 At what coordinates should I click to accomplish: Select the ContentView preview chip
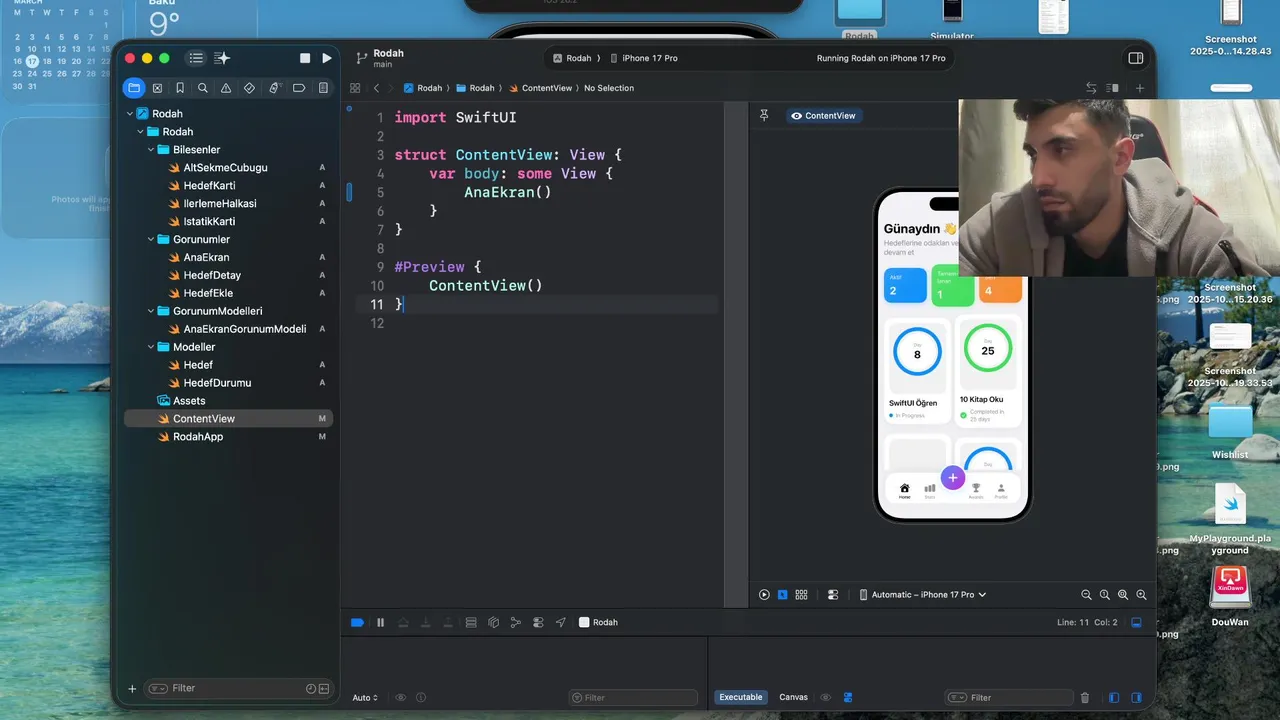824,116
